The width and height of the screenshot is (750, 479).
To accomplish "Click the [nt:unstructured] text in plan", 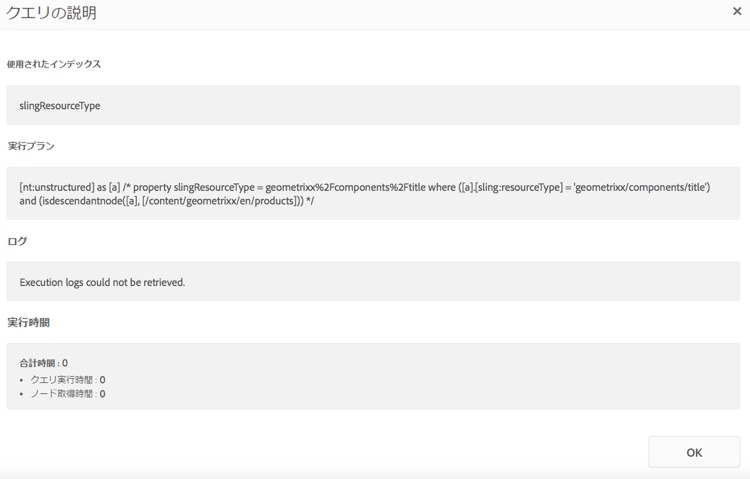I will click(x=58, y=187).
